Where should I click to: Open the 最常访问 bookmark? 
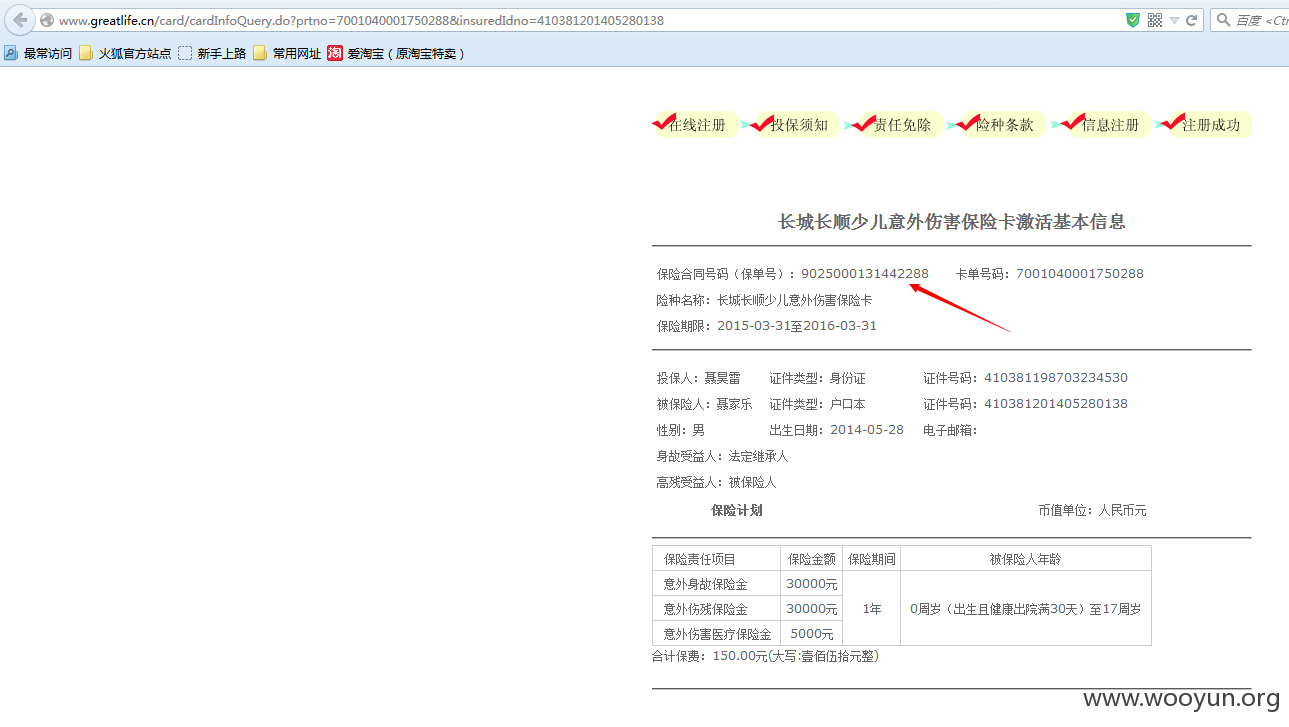(38, 54)
